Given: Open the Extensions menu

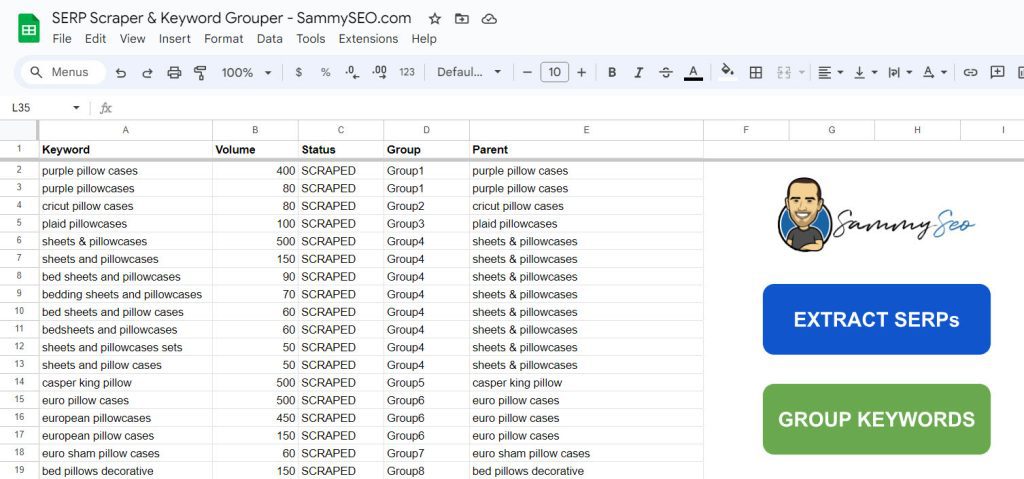Looking at the screenshot, I should 368,39.
